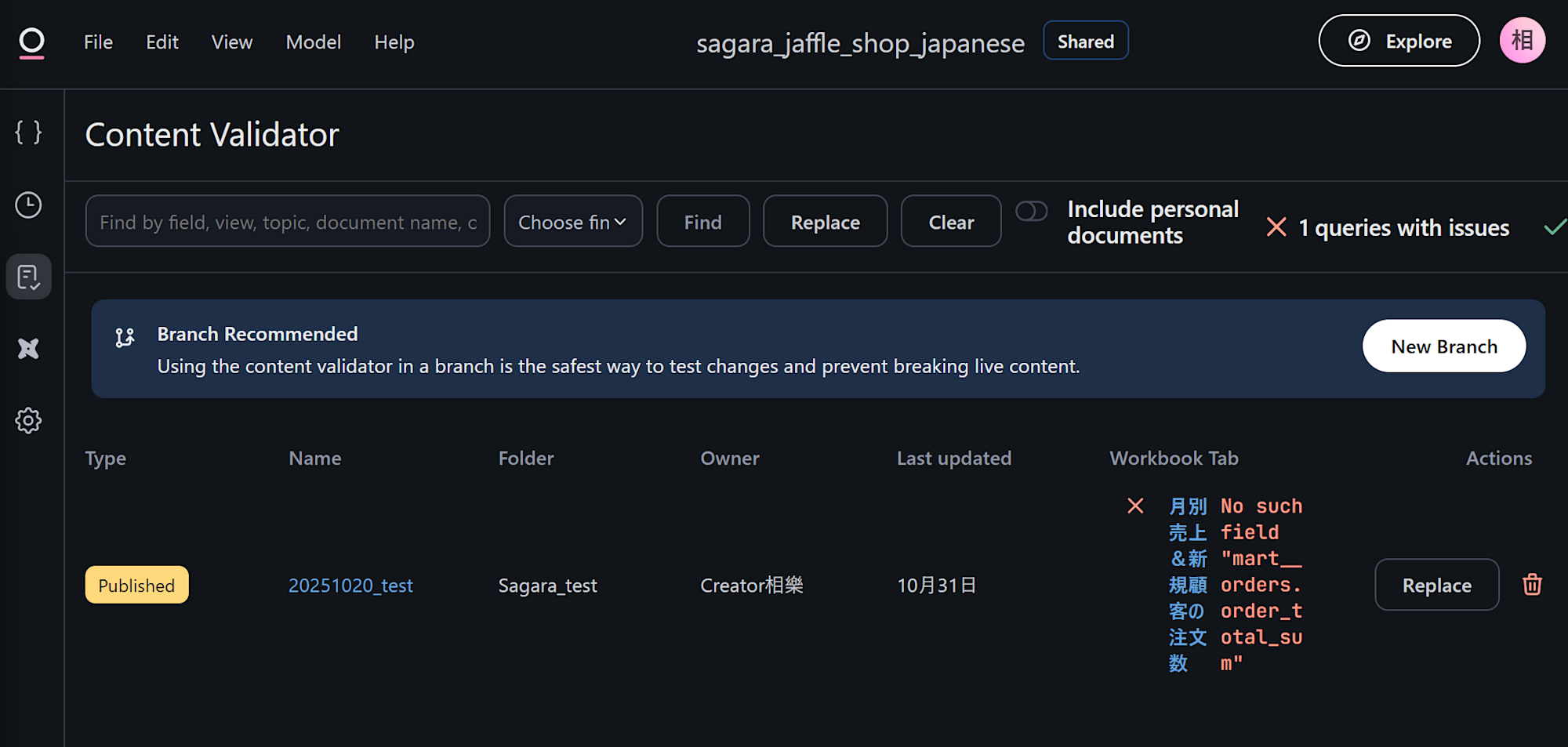Image resolution: width=1568 pixels, height=747 pixels.
Task: Click the New Branch button
Action: coord(1444,346)
